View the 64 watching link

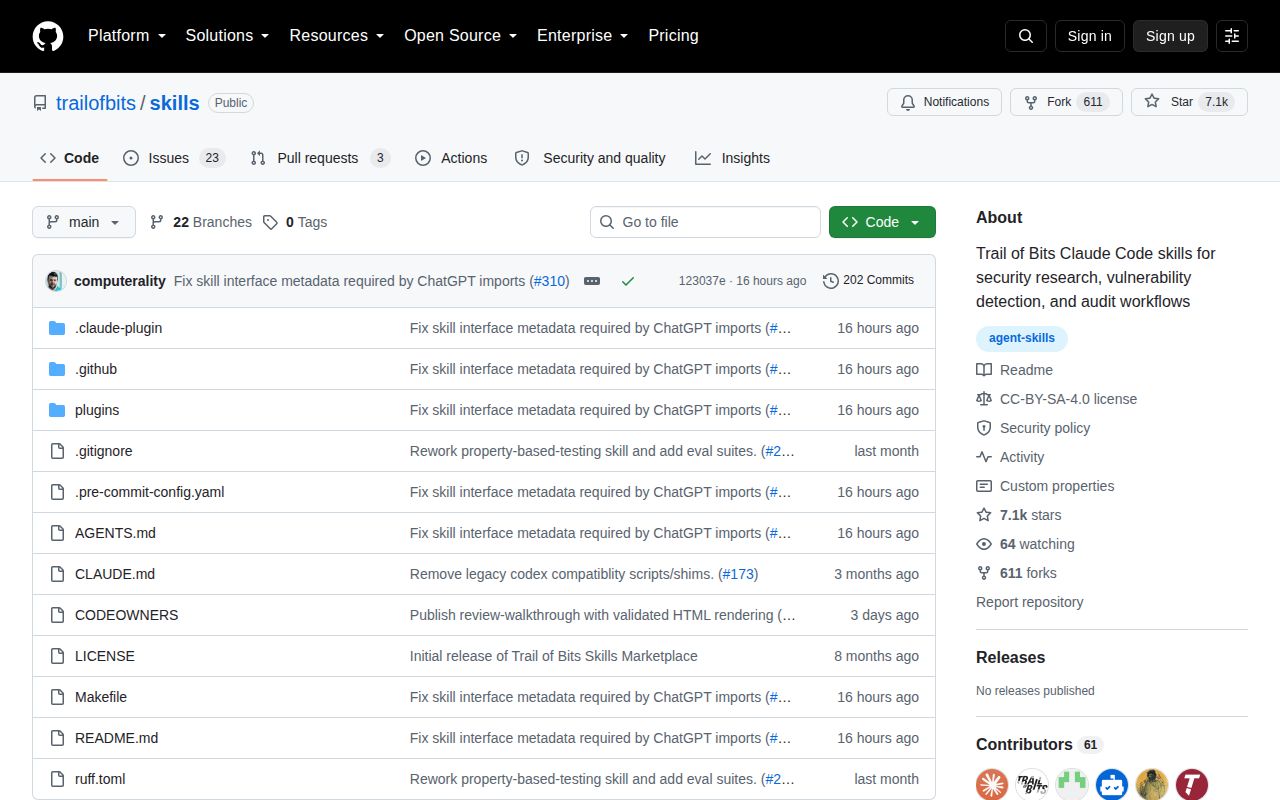pyautogui.click(x=1025, y=544)
